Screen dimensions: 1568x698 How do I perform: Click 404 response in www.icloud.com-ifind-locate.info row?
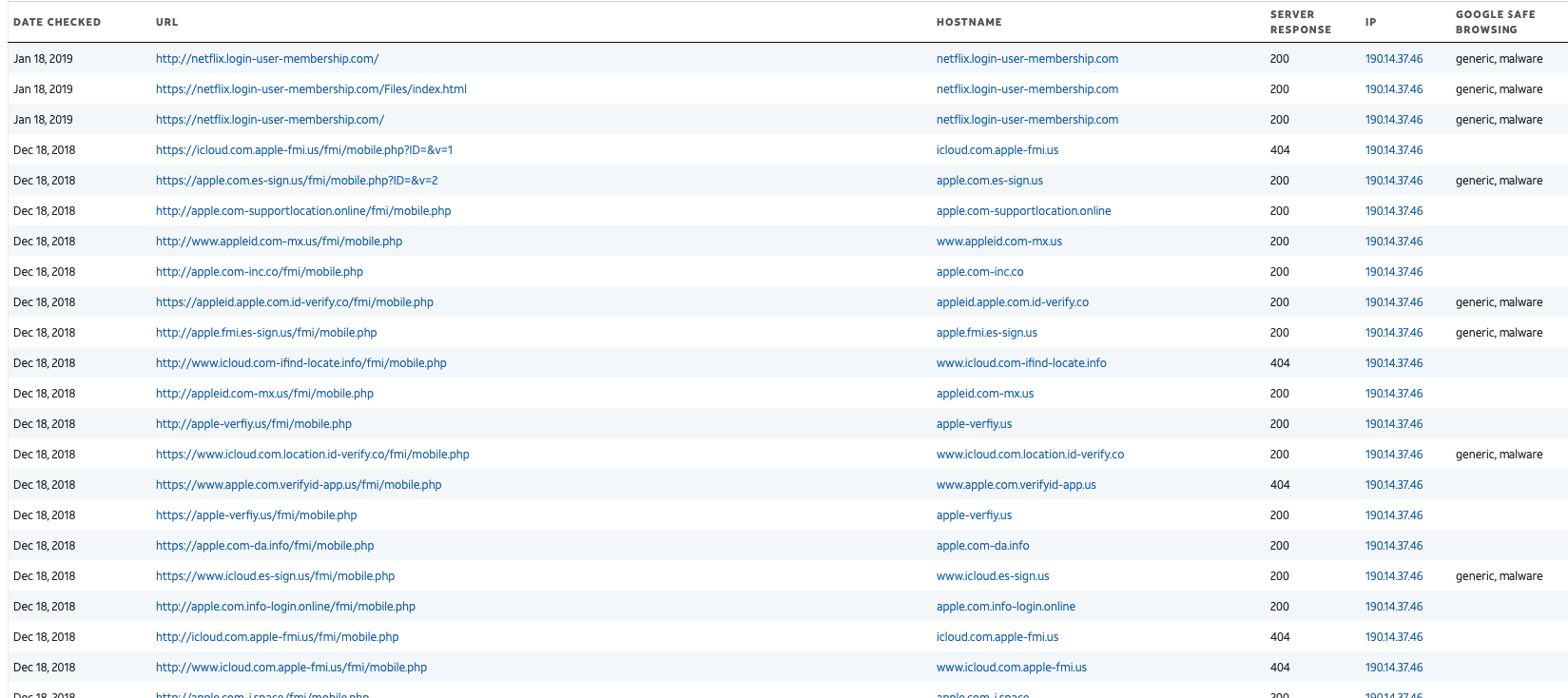1280,363
